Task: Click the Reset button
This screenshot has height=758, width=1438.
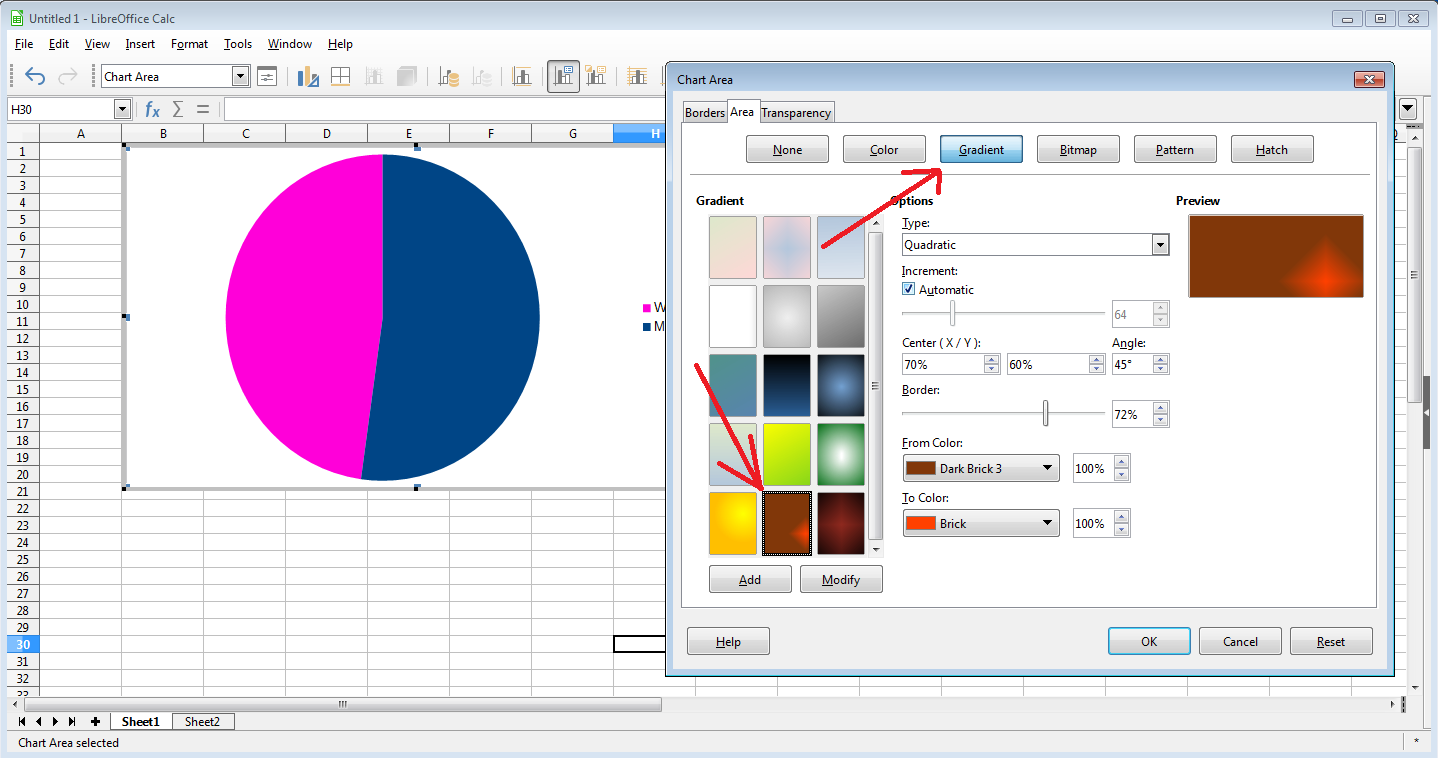Action: pos(1331,641)
